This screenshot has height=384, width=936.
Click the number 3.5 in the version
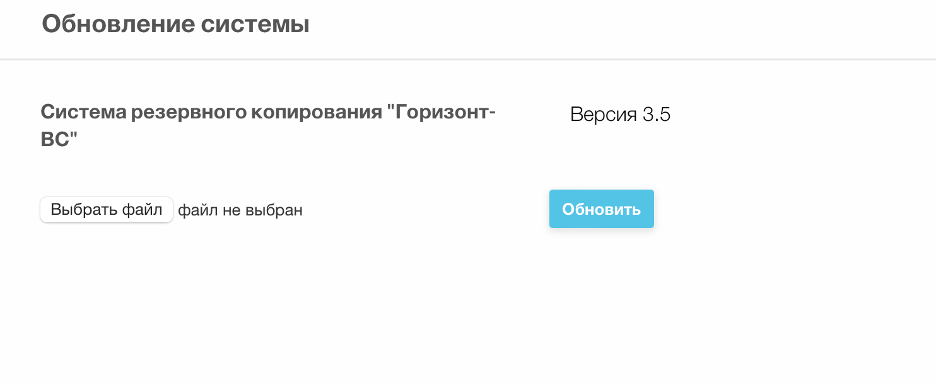657,114
